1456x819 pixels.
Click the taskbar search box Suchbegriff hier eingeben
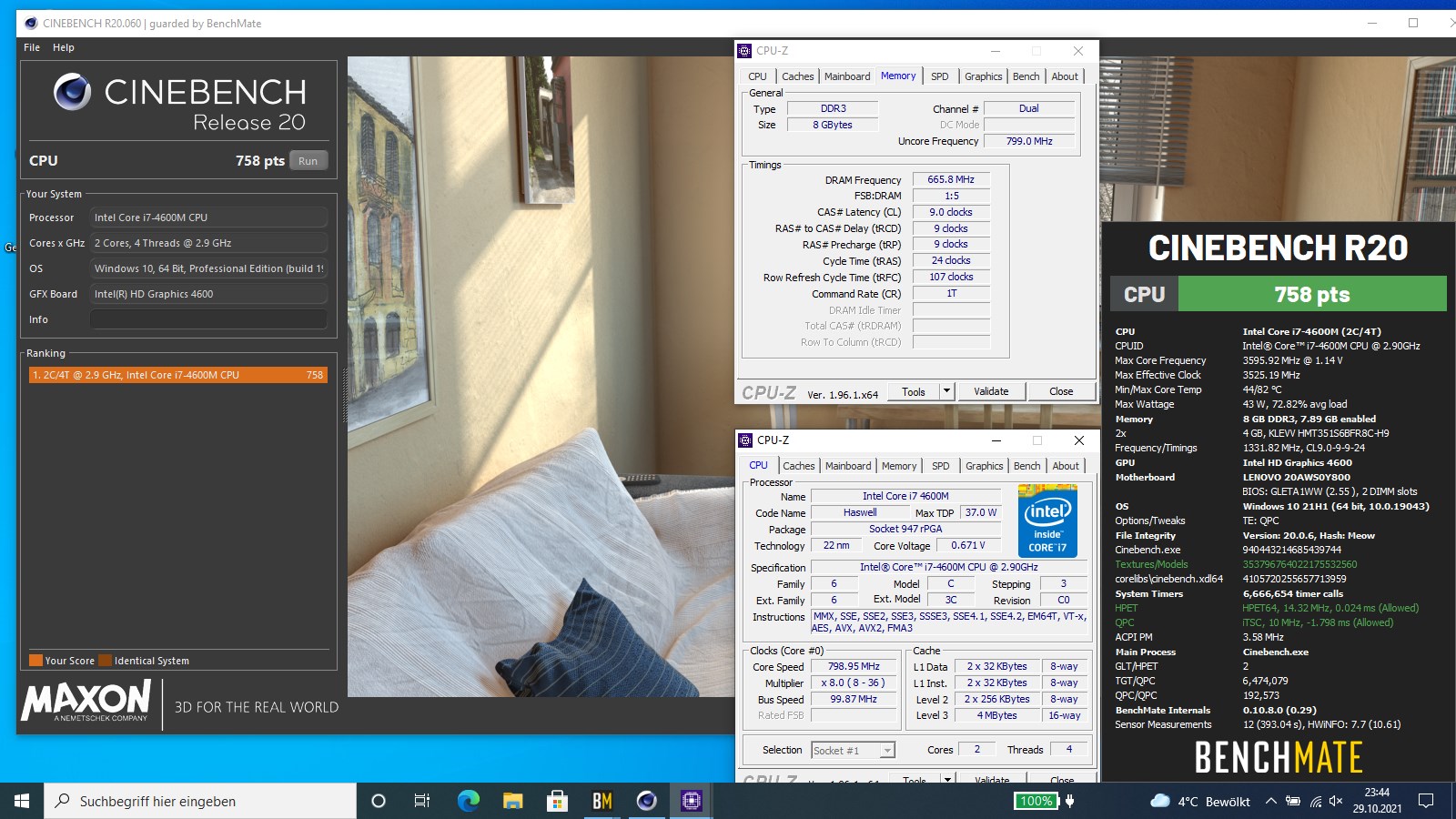200,801
